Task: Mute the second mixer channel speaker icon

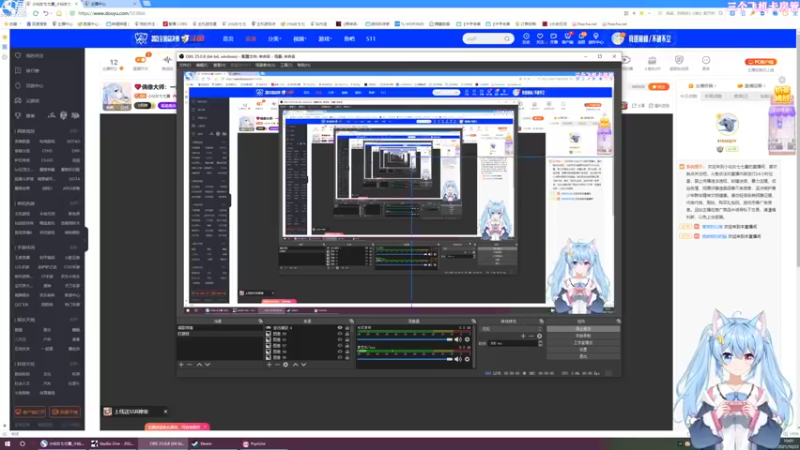Action: 458,359
